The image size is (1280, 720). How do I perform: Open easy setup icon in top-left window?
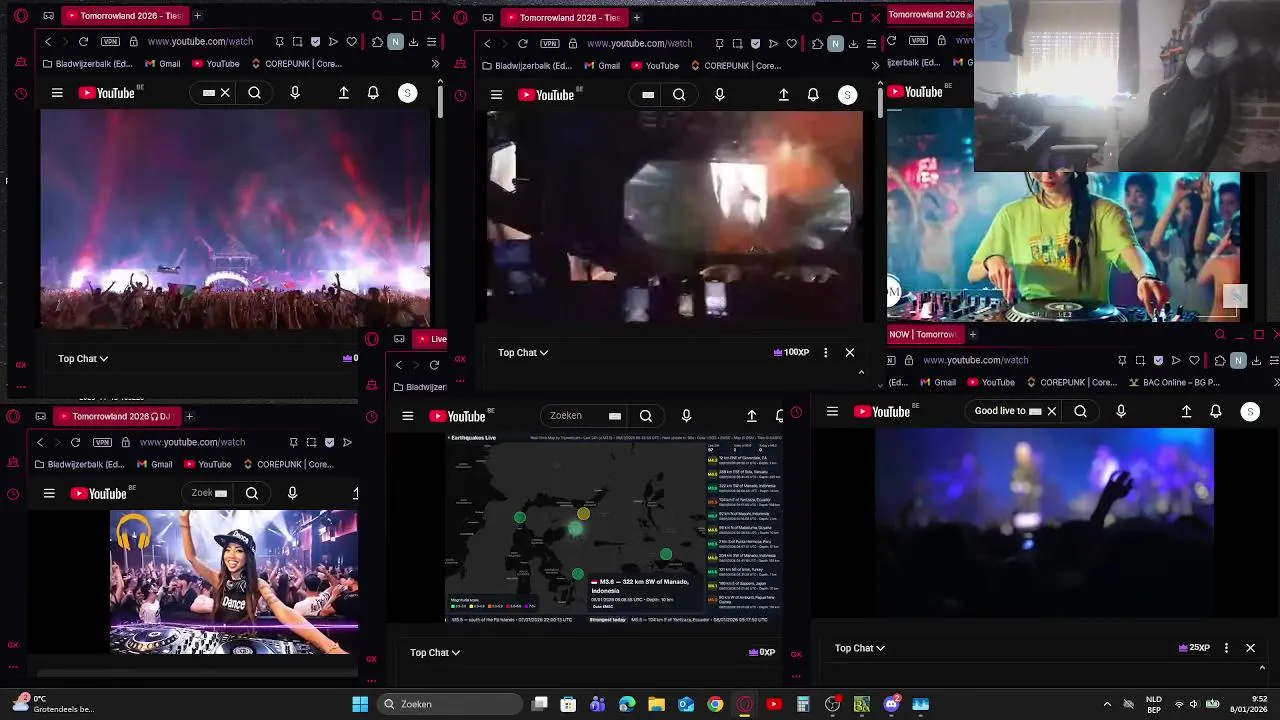click(431, 42)
